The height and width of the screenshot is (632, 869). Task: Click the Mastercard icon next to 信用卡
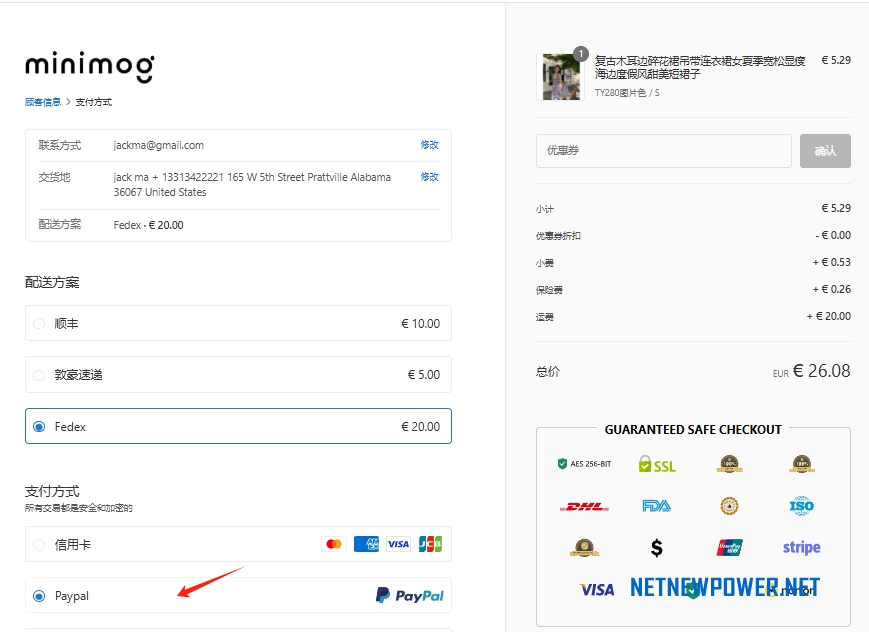coord(334,544)
